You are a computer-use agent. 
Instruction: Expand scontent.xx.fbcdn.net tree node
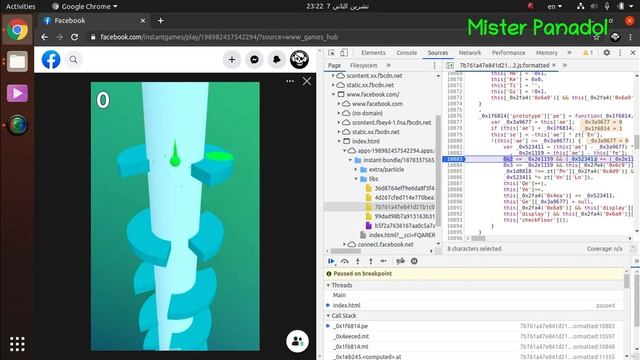(333, 76)
